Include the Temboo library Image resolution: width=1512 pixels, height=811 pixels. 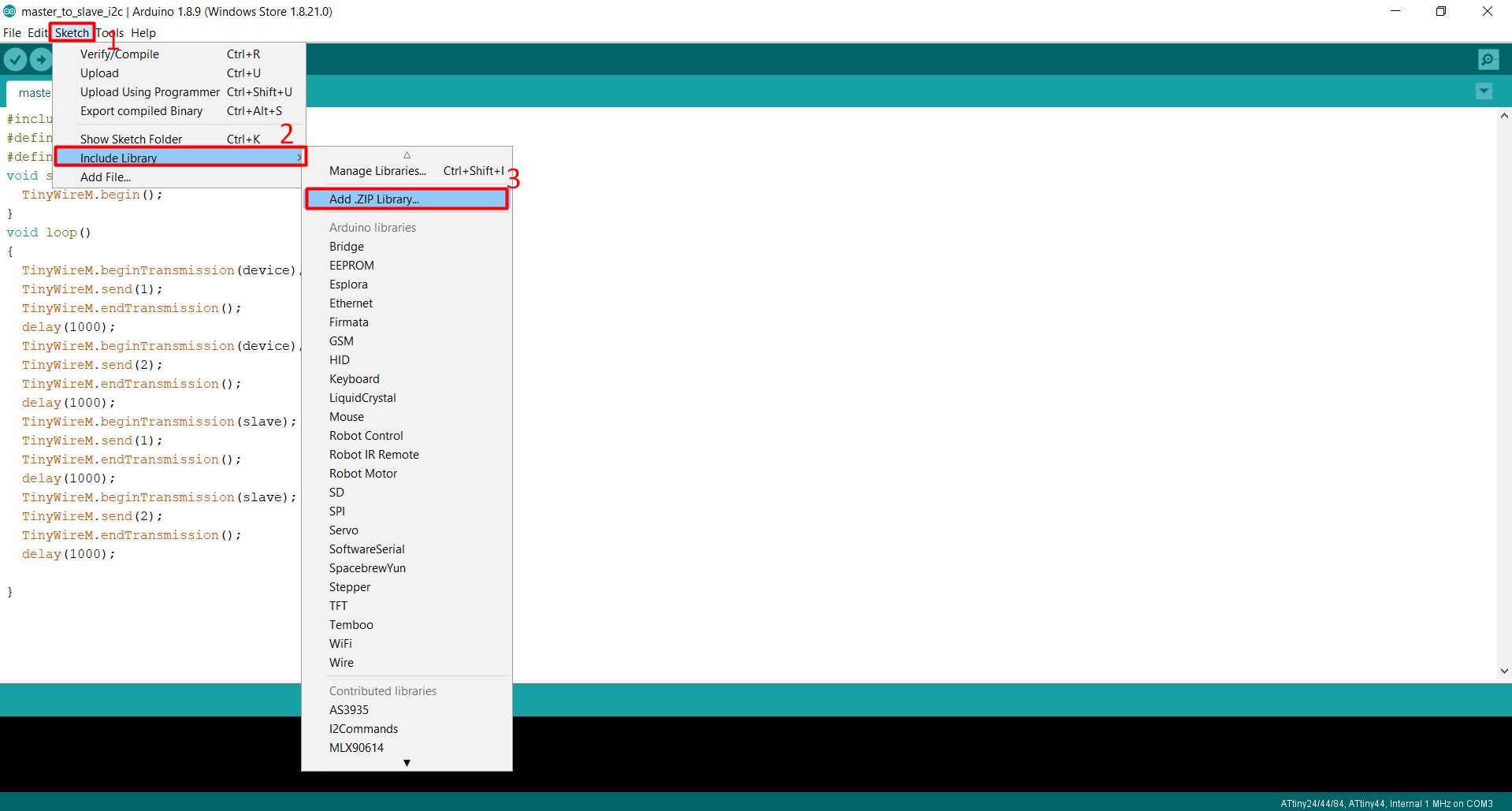[407, 625]
